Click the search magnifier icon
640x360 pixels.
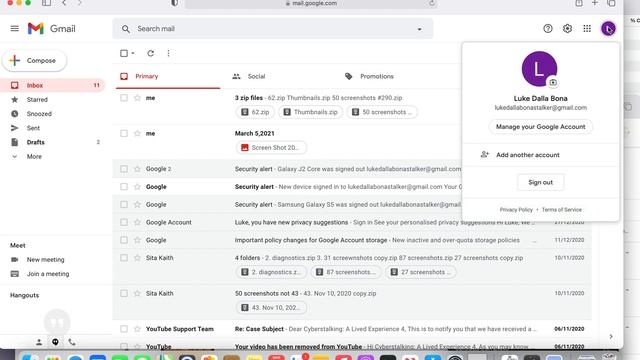tap(126, 29)
